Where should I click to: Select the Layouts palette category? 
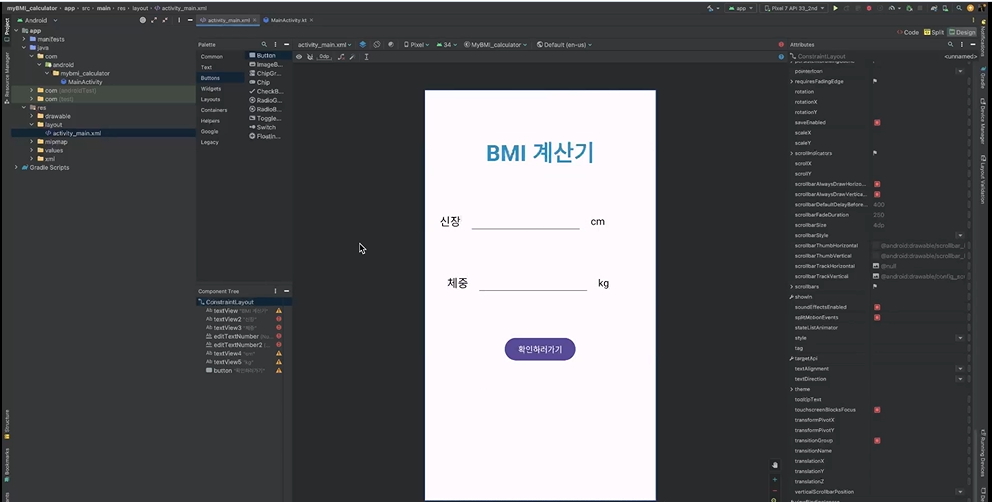211,99
